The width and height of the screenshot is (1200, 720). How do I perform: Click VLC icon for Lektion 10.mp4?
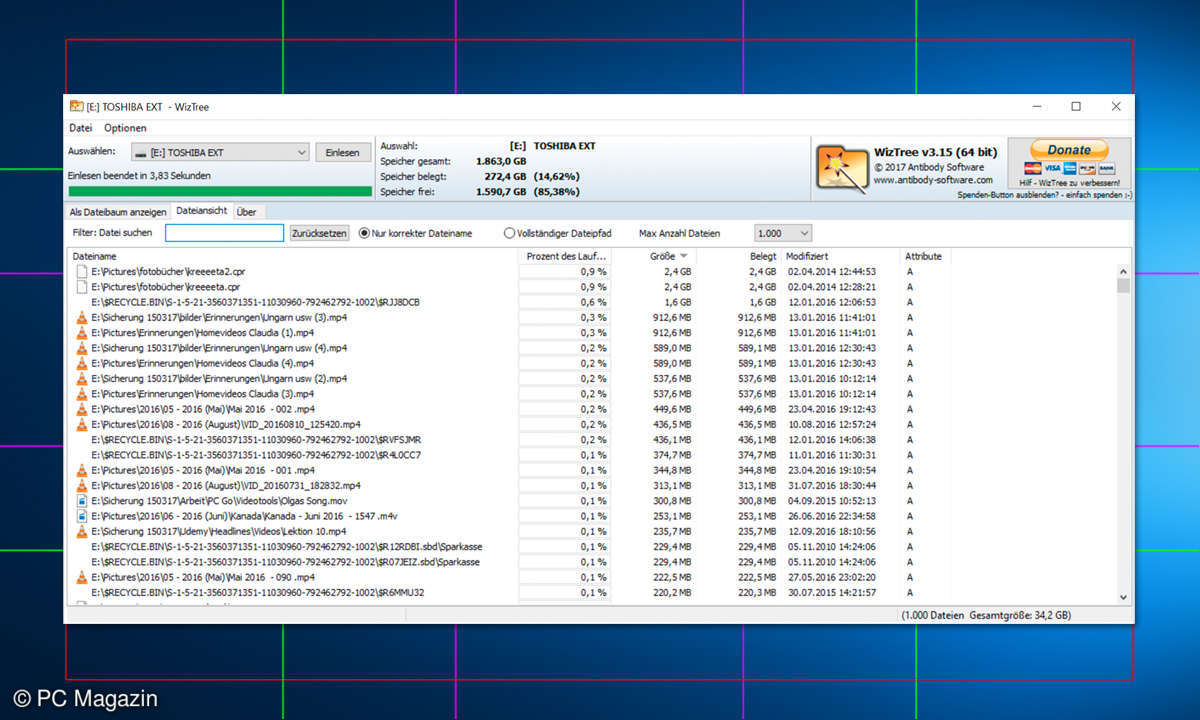[x=82, y=531]
